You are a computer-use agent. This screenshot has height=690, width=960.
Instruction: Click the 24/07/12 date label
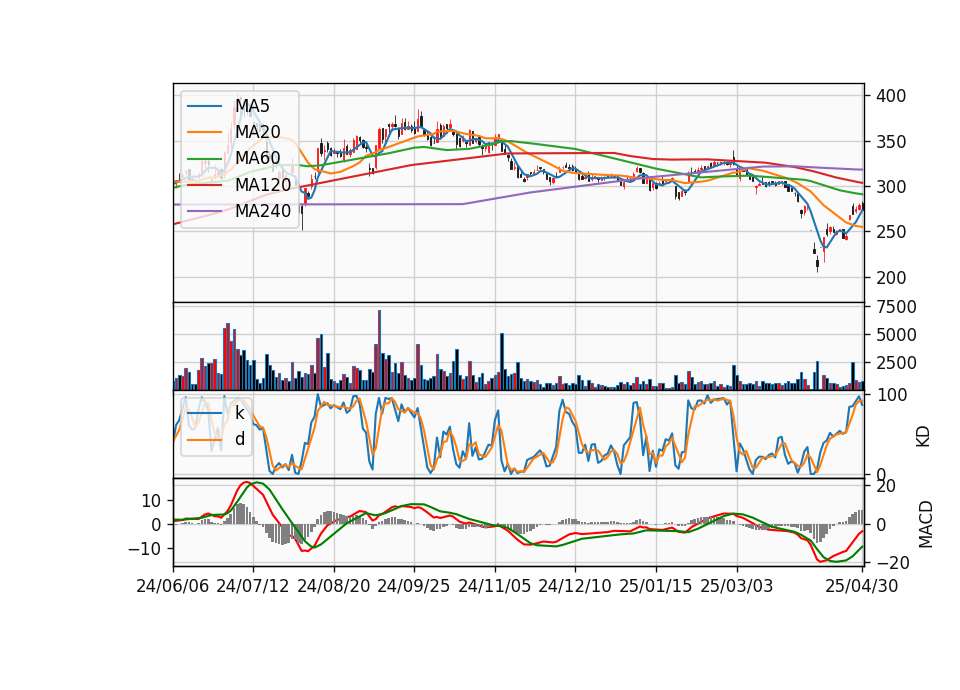pyautogui.click(x=253, y=586)
